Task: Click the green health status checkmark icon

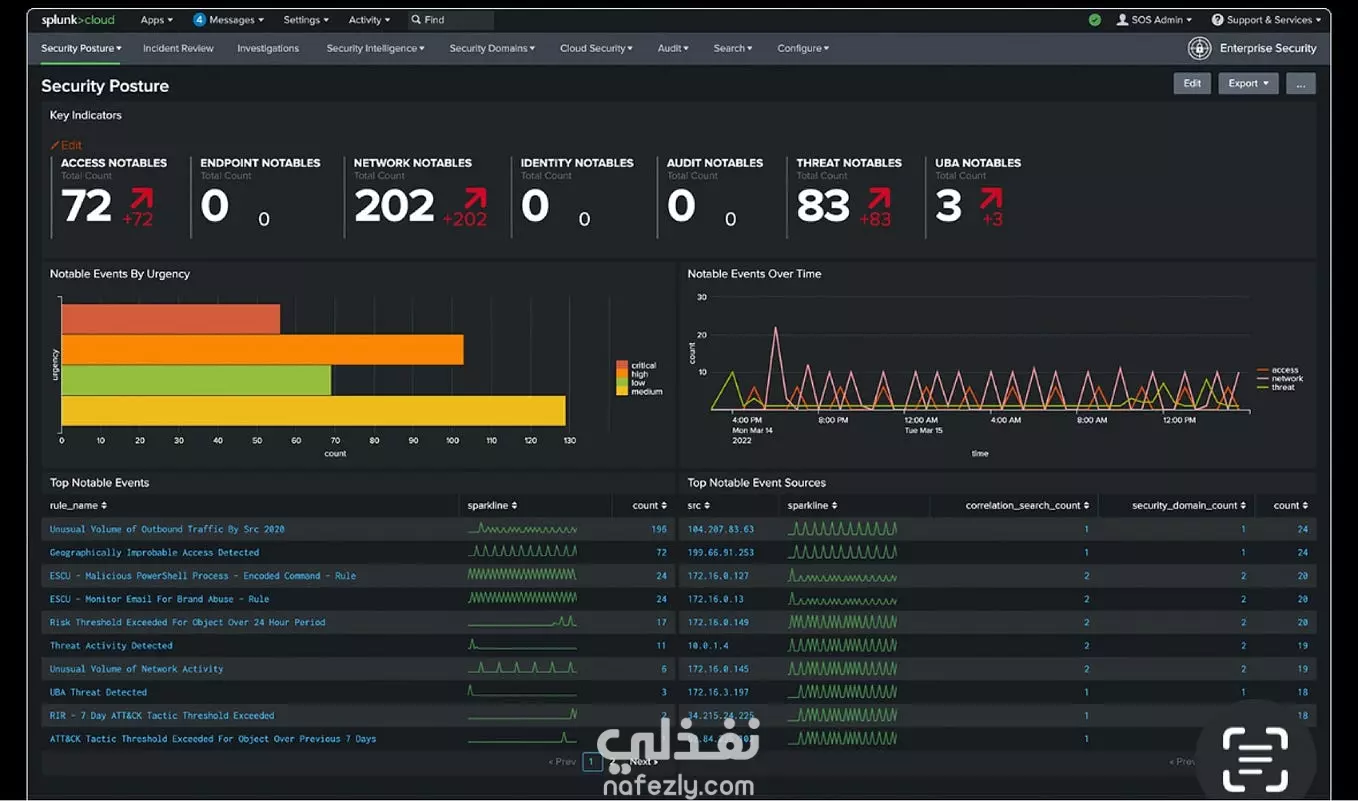Action: coord(1095,20)
